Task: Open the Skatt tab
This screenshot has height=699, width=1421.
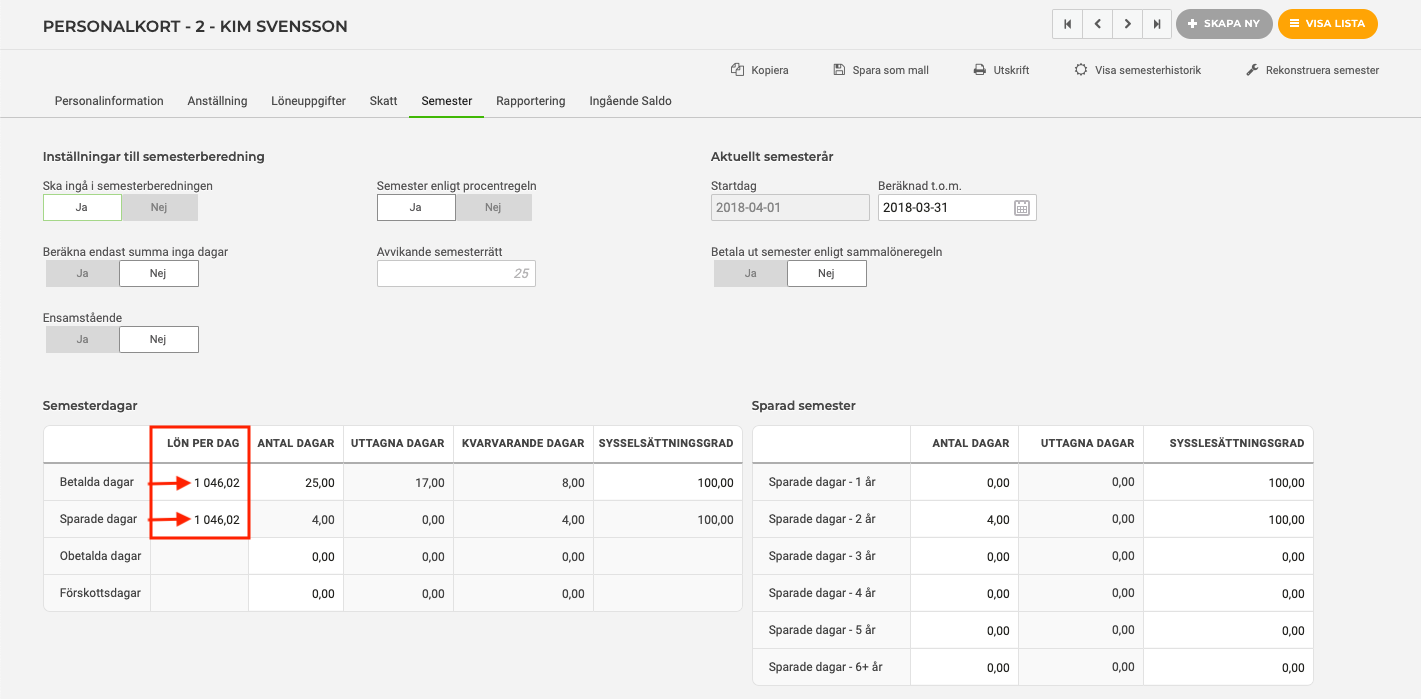Action: [383, 101]
